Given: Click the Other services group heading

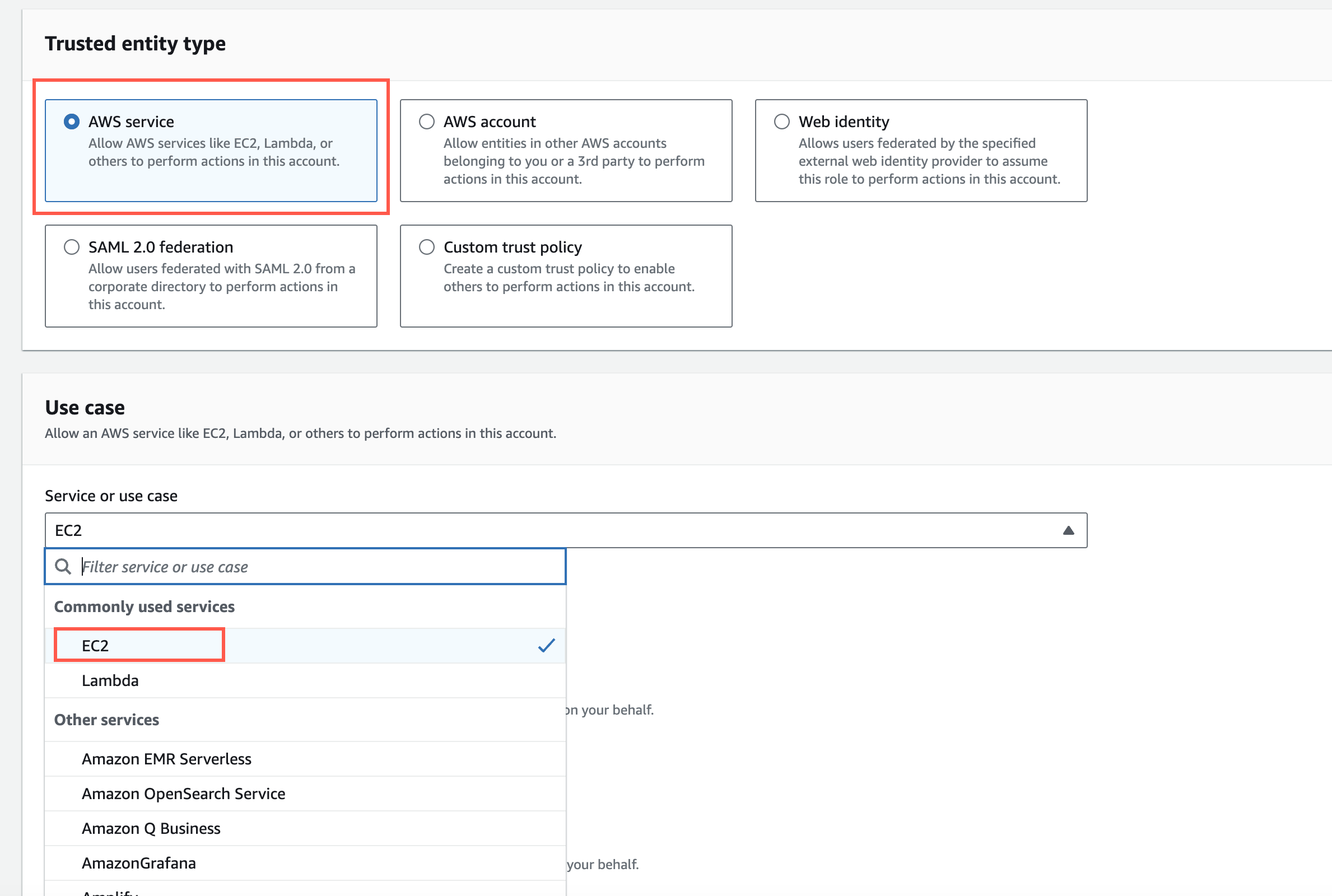Looking at the screenshot, I should [x=106, y=720].
